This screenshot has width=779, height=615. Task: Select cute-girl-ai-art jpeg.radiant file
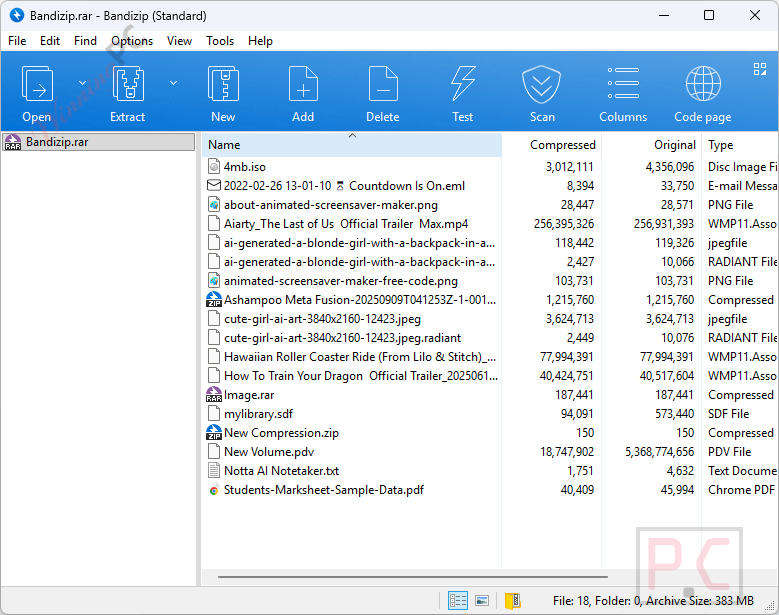tap(342, 337)
